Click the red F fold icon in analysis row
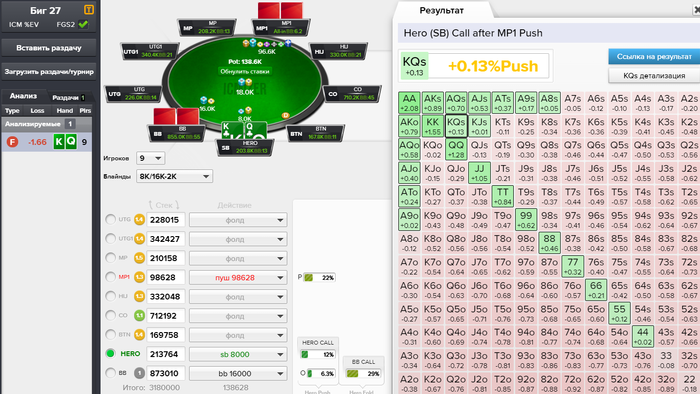The height and width of the screenshot is (394, 700). [x=12, y=142]
